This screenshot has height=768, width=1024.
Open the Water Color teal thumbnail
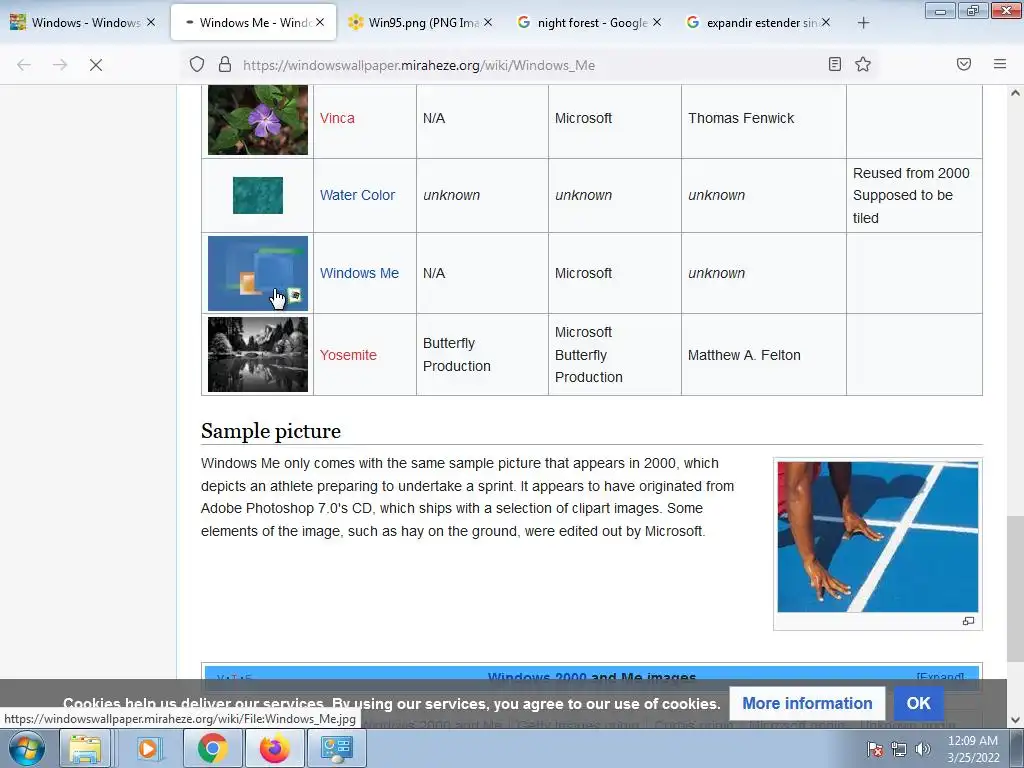tap(257, 195)
